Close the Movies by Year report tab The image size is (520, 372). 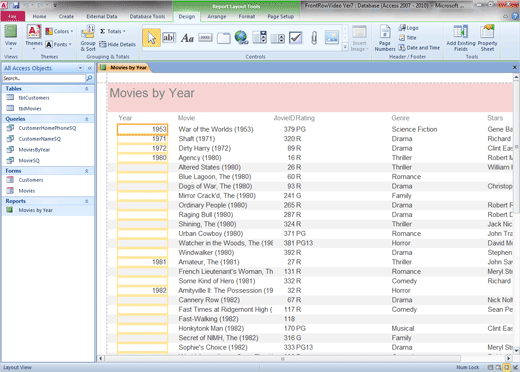coord(515,68)
